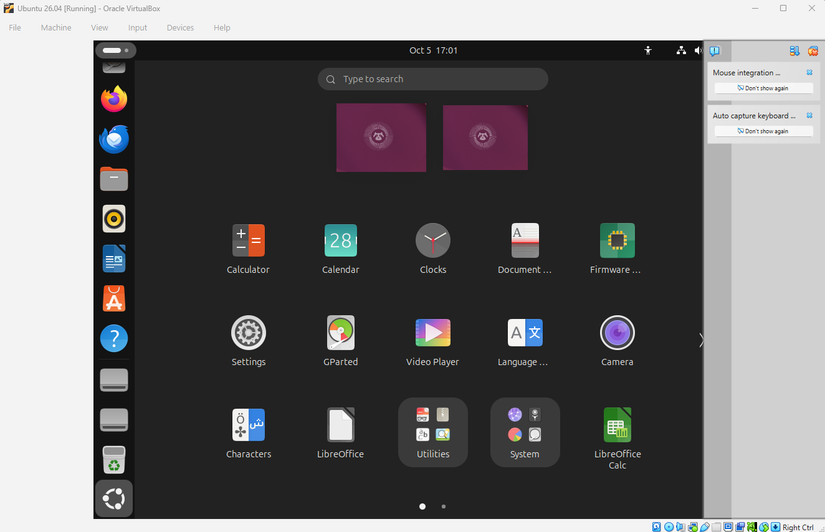This screenshot has height=532, width=825.
Task: Launch the Document Scanner app
Action: [x=525, y=248]
